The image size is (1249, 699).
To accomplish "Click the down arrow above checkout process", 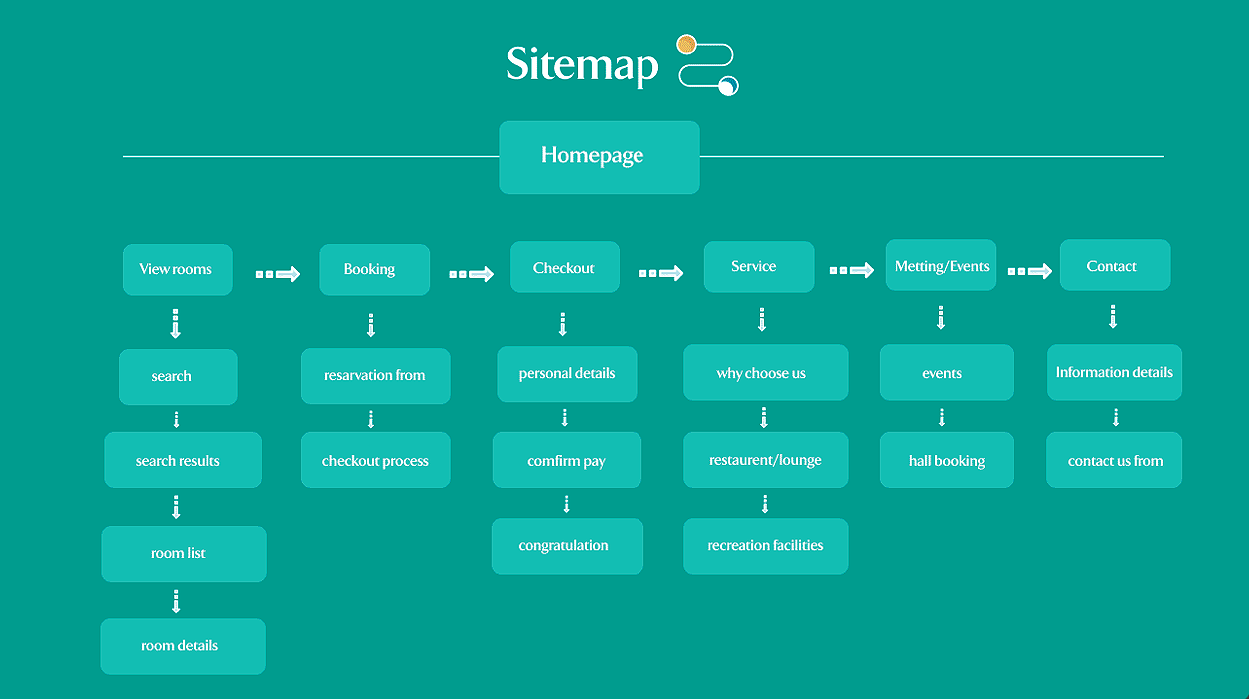I will pyautogui.click(x=371, y=420).
